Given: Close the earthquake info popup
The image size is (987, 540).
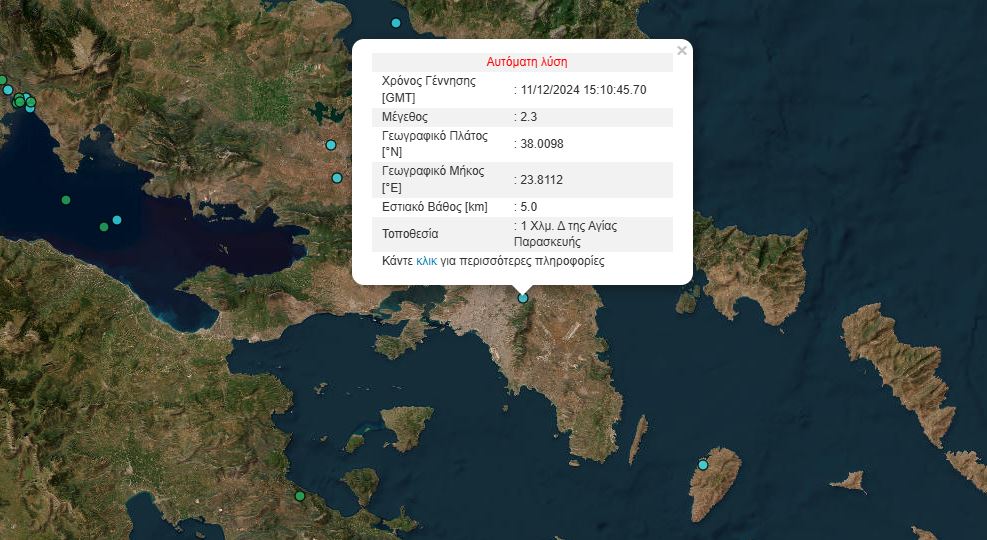Looking at the screenshot, I should tap(682, 50).
